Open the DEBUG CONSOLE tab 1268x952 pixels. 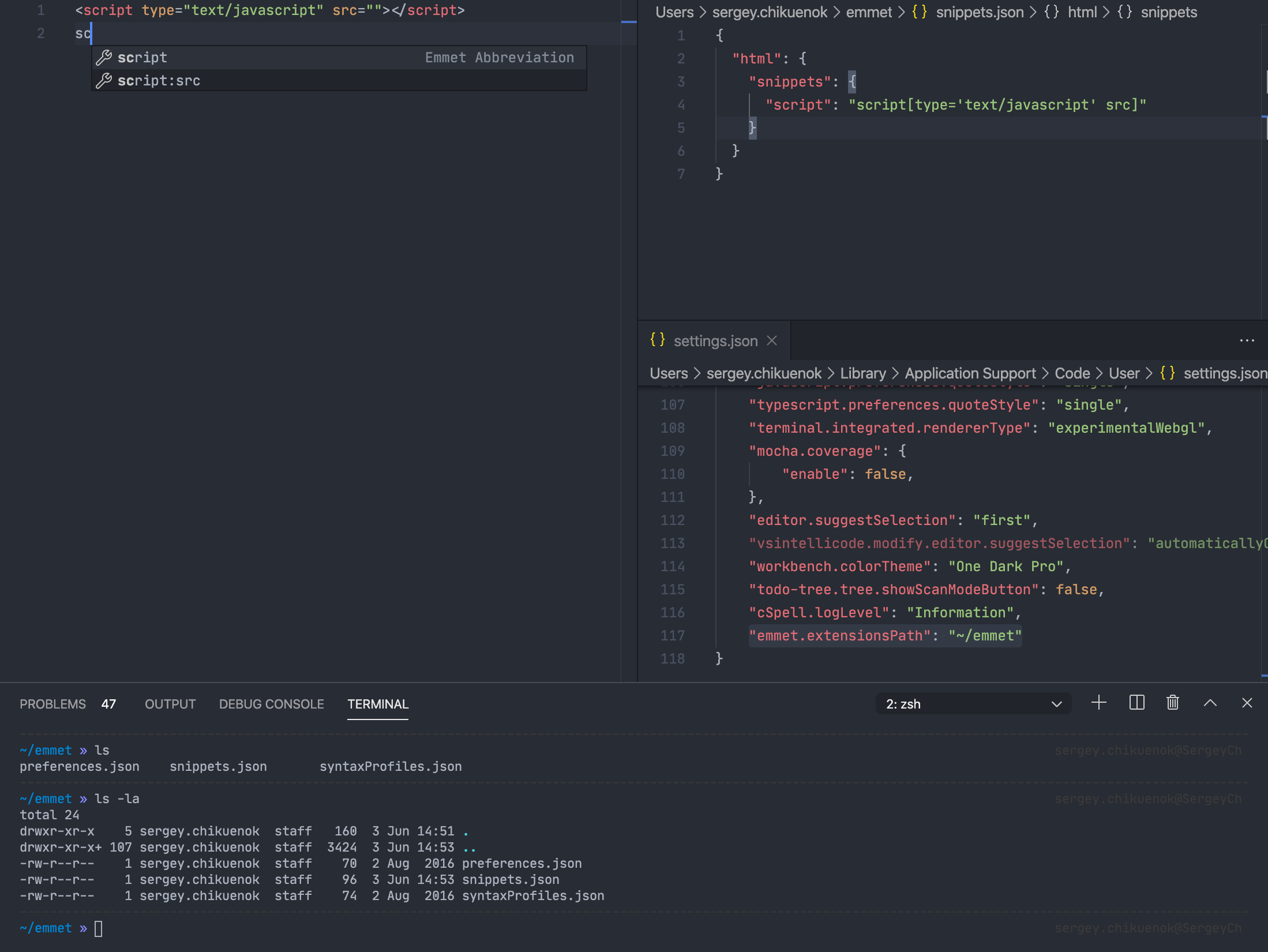click(x=271, y=704)
